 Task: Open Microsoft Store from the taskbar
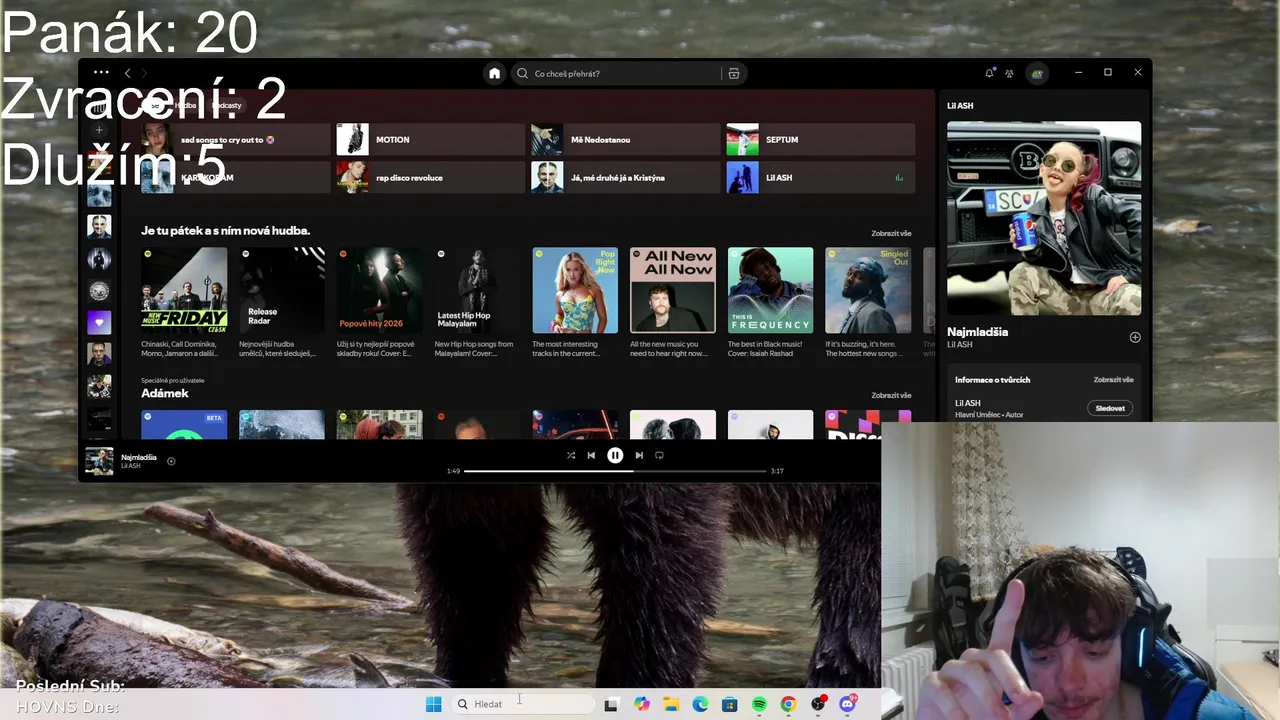[x=730, y=704]
